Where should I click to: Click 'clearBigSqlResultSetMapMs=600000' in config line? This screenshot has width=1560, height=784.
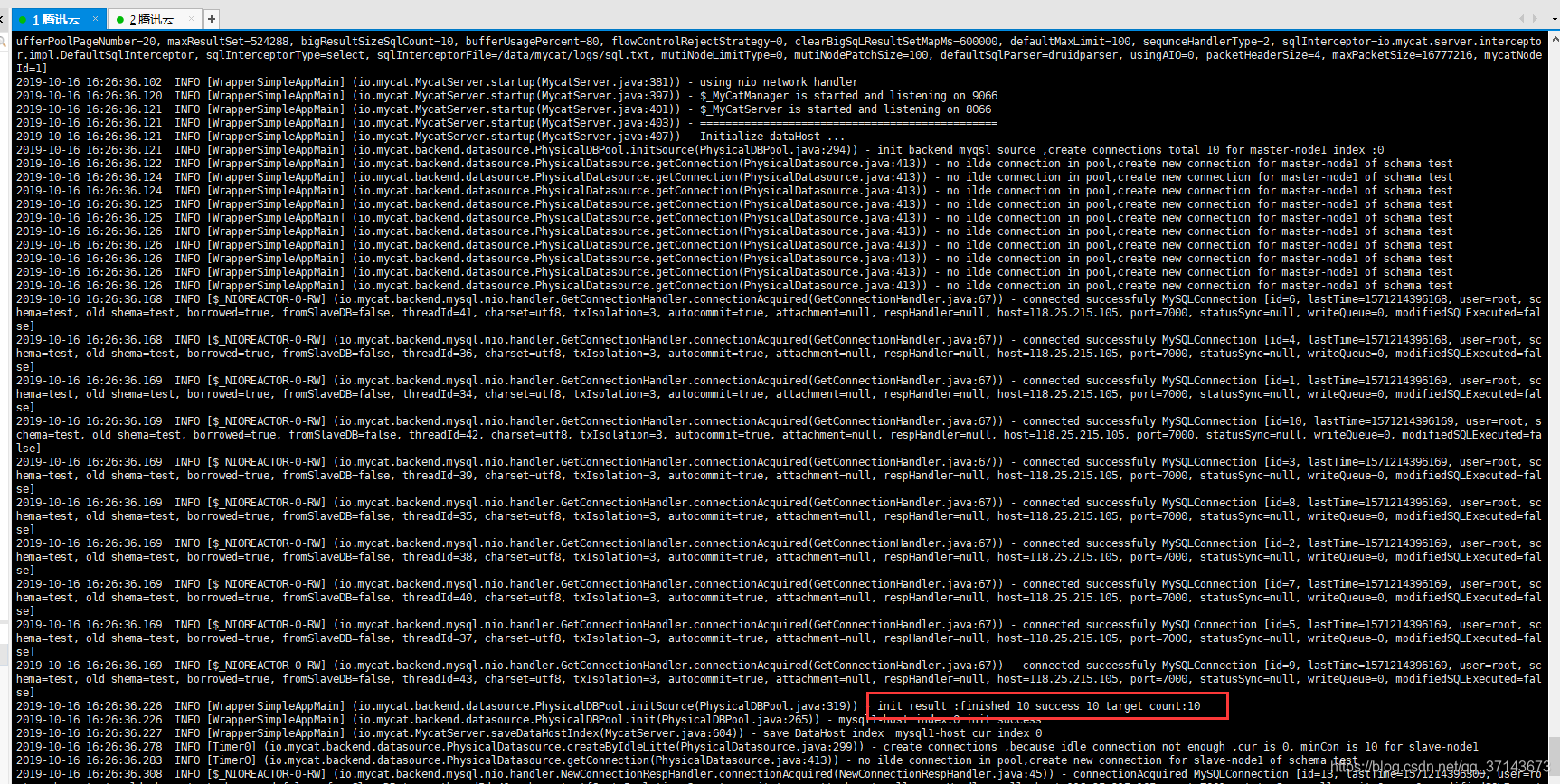tap(897, 42)
